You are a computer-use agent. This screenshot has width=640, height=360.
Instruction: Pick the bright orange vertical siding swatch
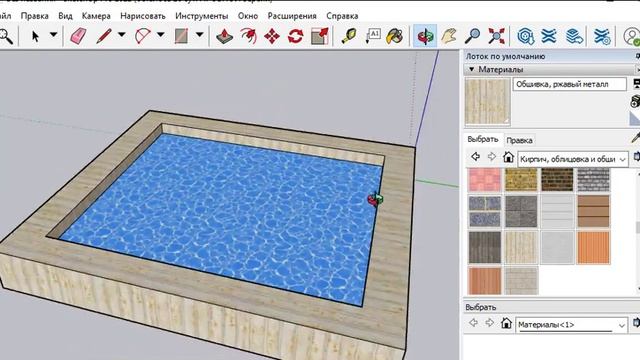coord(593,247)
